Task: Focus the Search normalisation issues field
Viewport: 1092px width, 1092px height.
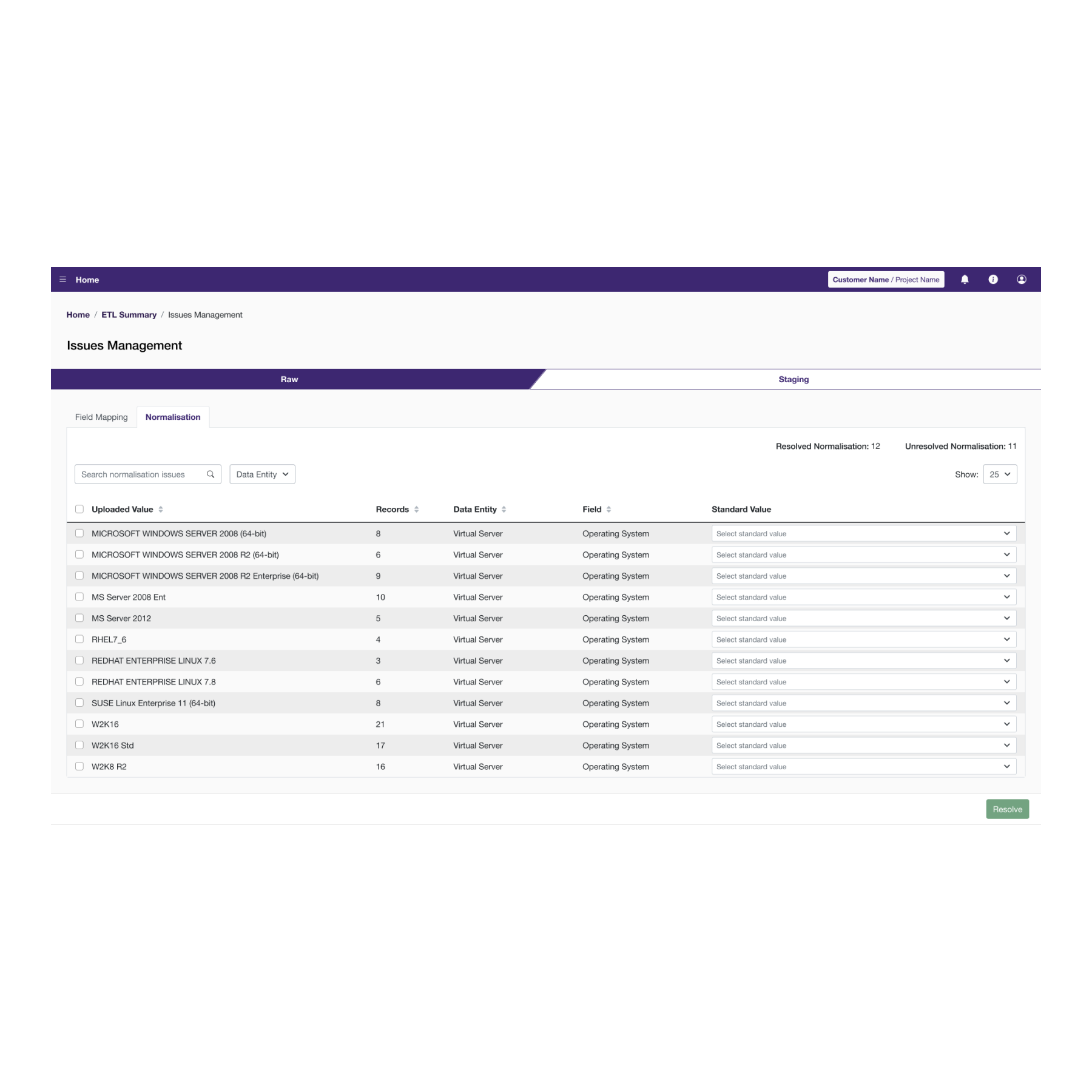Action: 140,474
